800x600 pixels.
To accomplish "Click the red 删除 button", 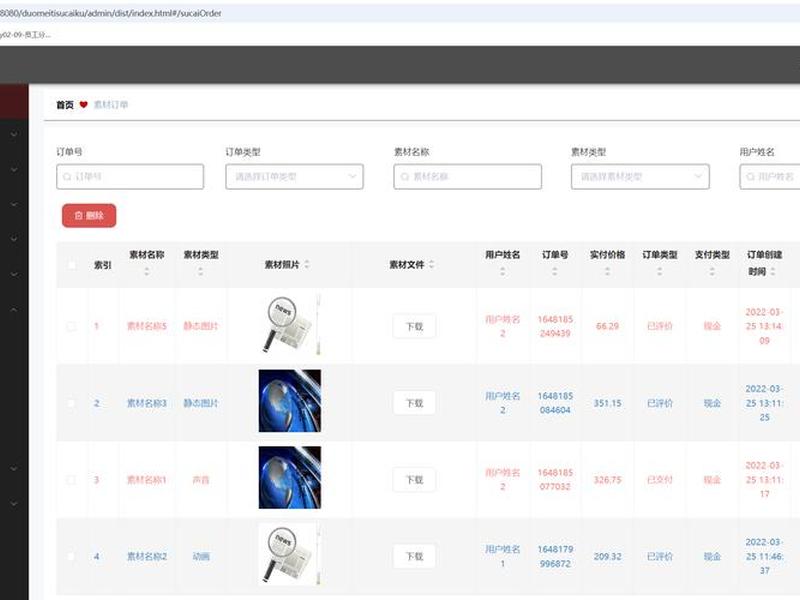I will (x=89, y=215).
